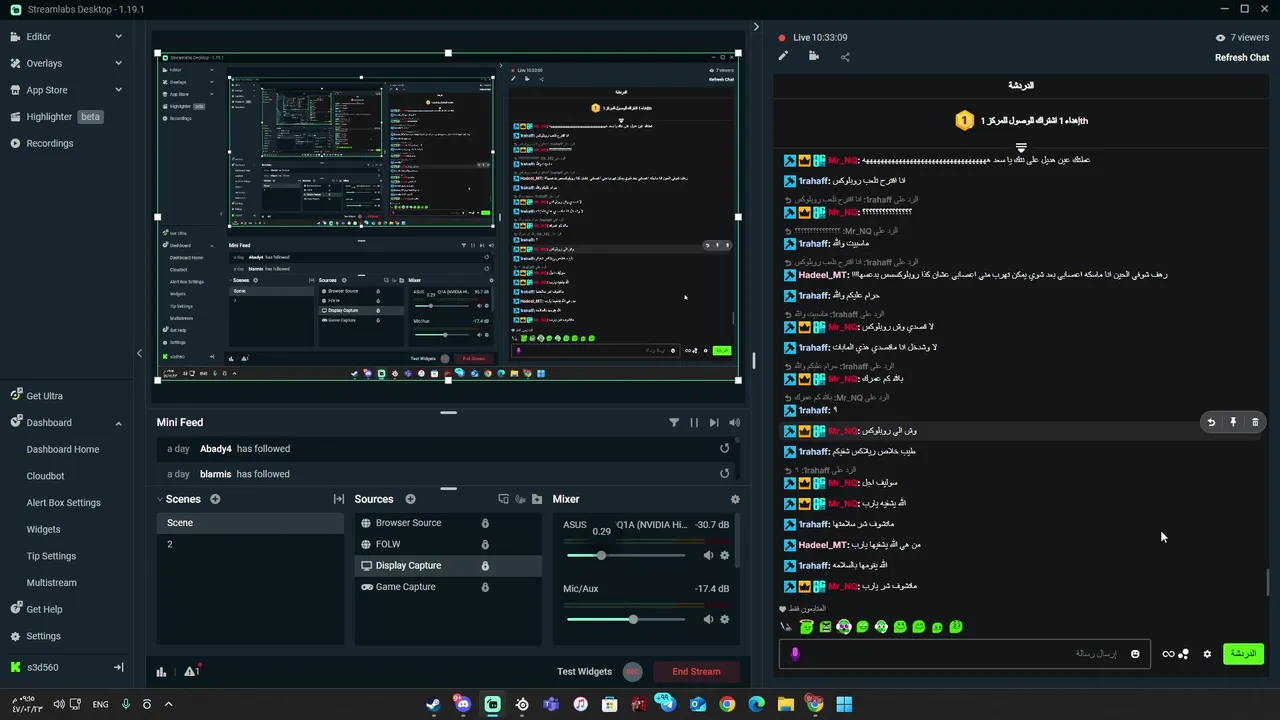
Task: Filter the Mini Feed events
Action: click(x=674, y=423)
